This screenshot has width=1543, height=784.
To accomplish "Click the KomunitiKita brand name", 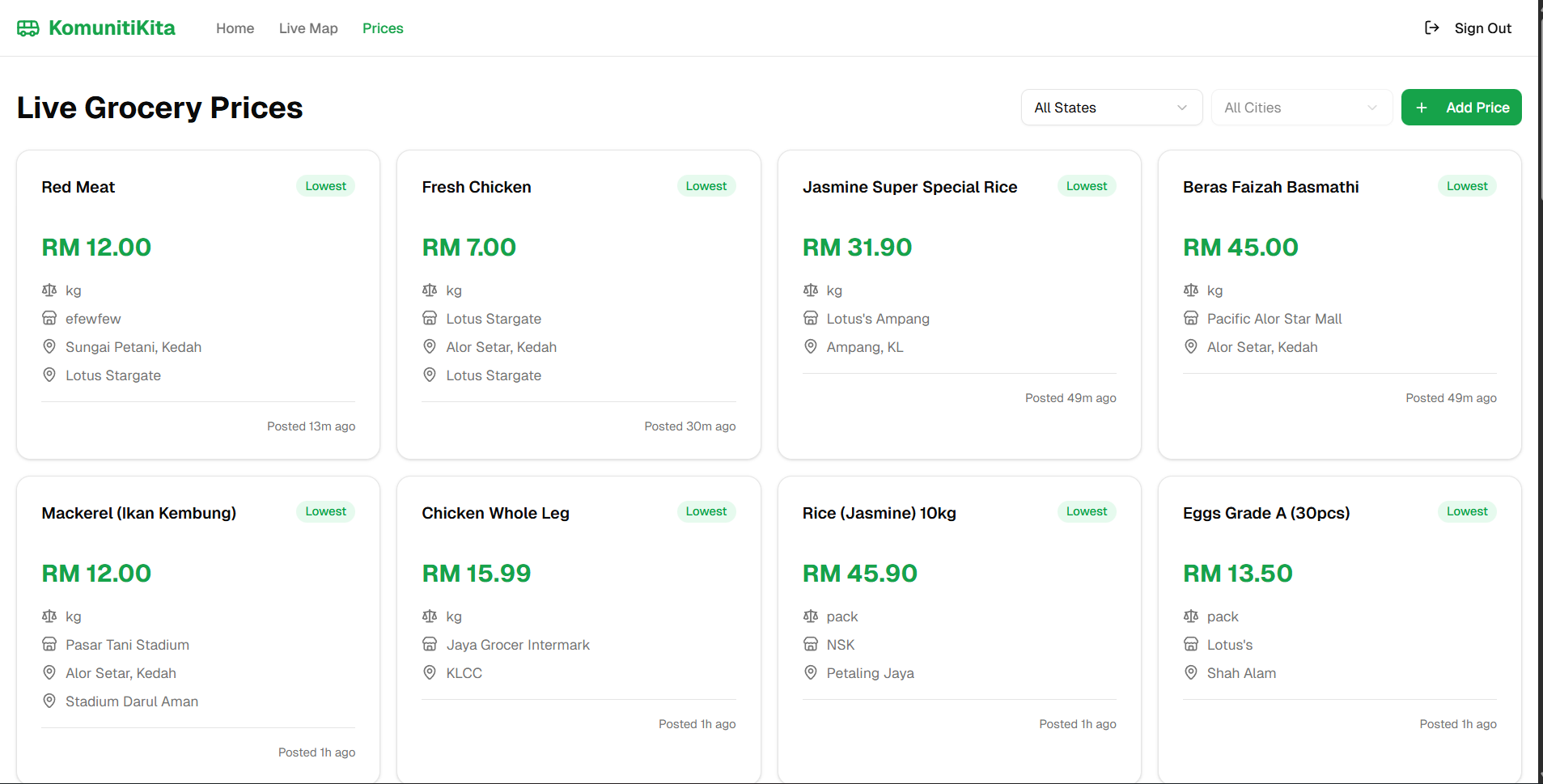I will 112,28.
